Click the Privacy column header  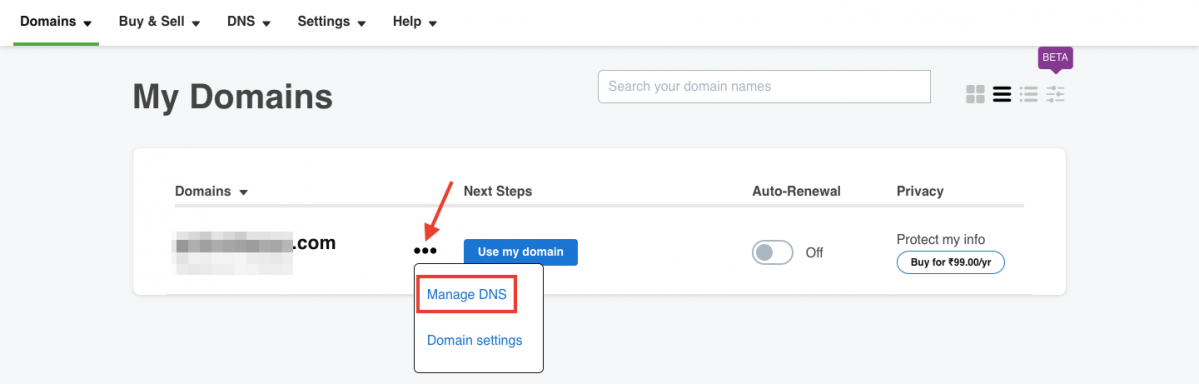click(x=920, y=191)
